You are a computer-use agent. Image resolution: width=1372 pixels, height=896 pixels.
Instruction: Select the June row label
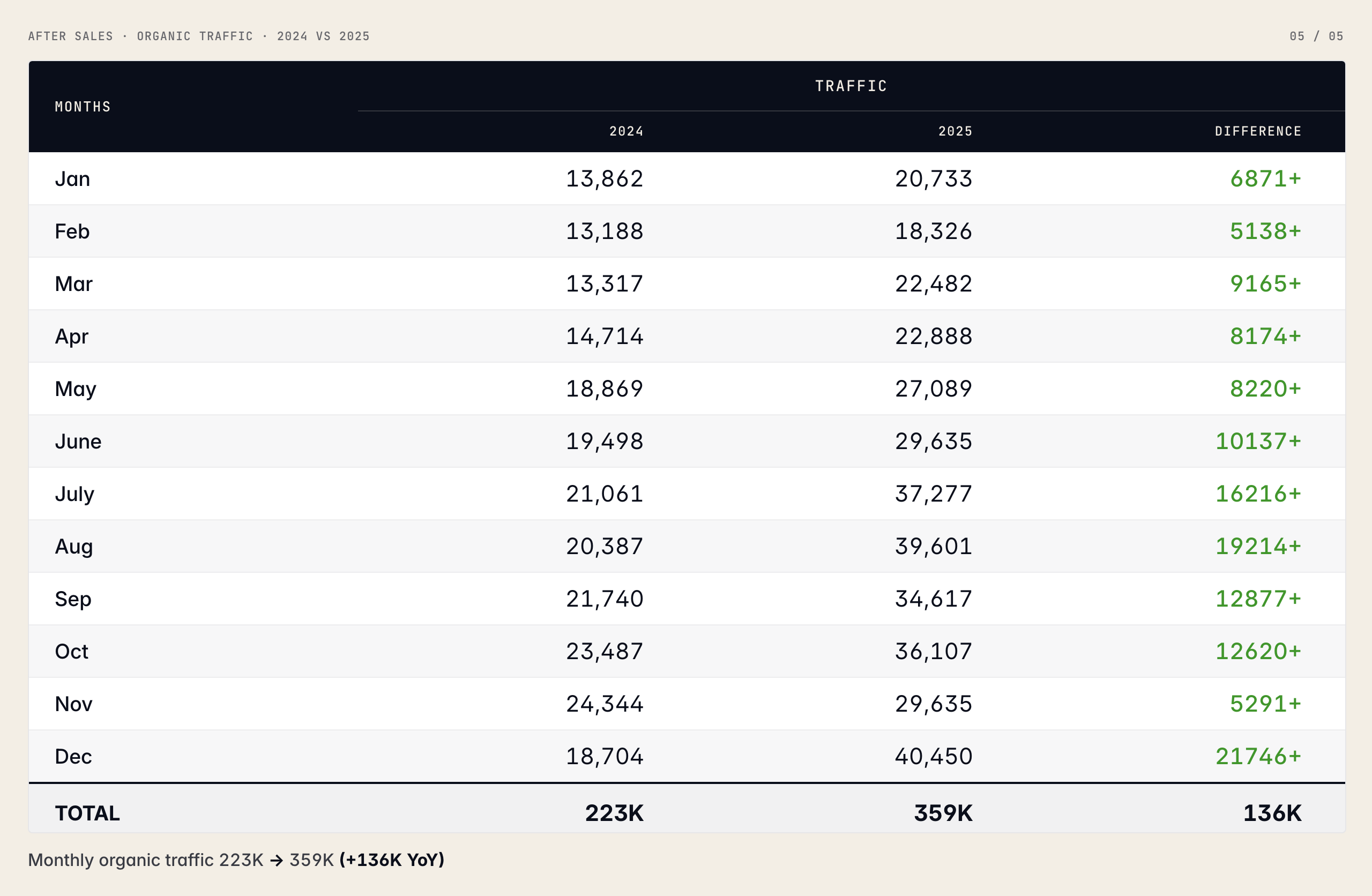(x=78, y=441)
